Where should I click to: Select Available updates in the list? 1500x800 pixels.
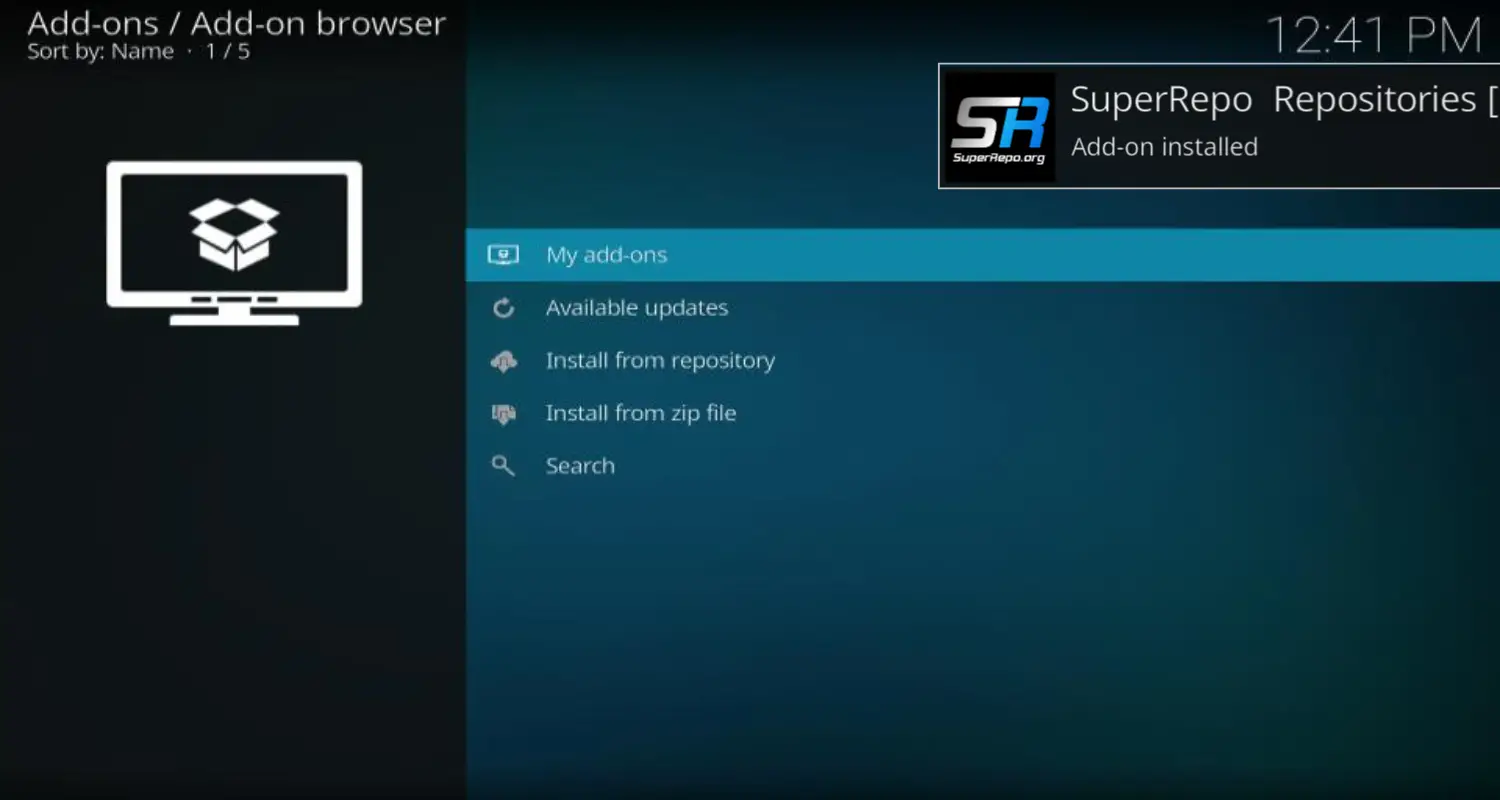(x=983, y=308)
